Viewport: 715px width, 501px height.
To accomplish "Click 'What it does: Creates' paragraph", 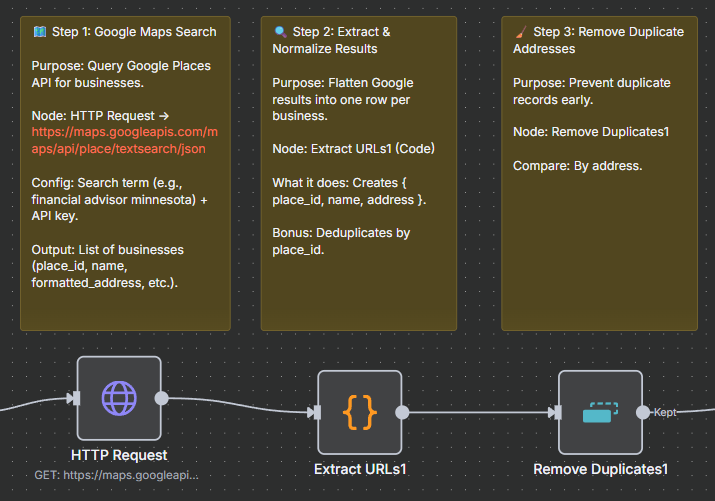I will (x=349, y=191).
